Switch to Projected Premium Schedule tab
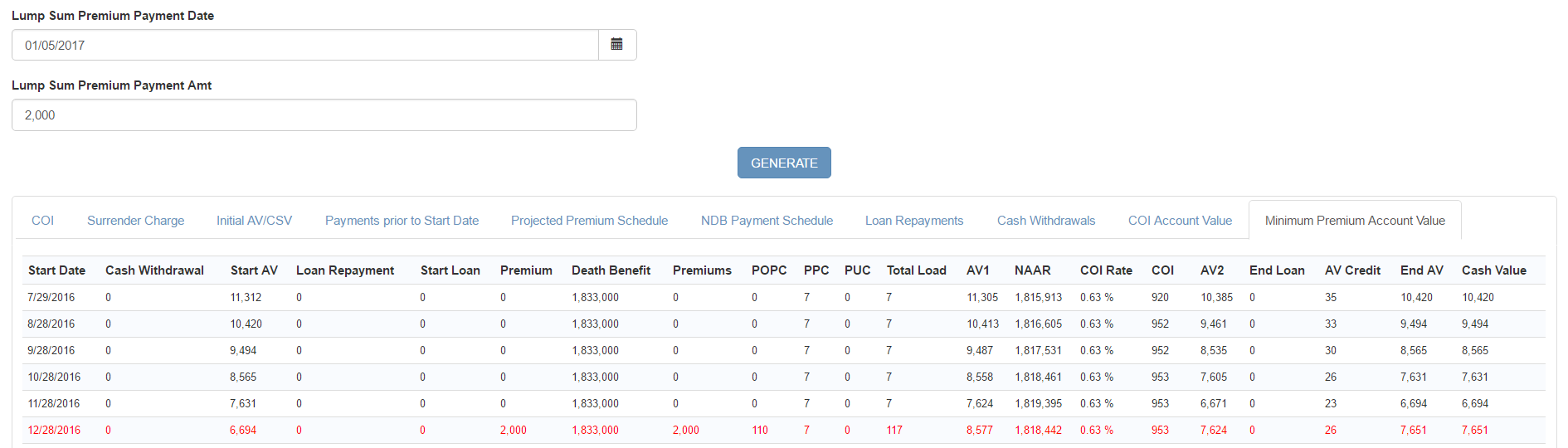The width and height of the screenshot is (1568, 448). (589, 221)
